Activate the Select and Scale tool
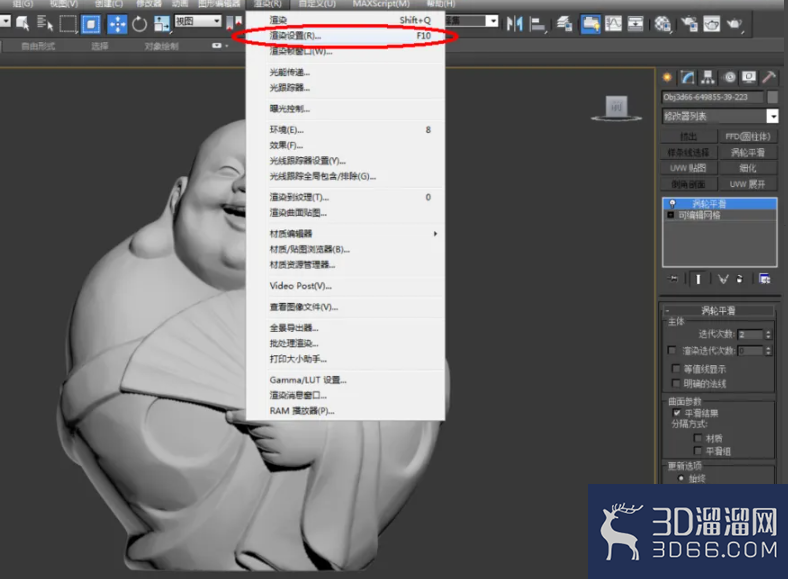Screen dimensions: 788x579 pos(162,24)
